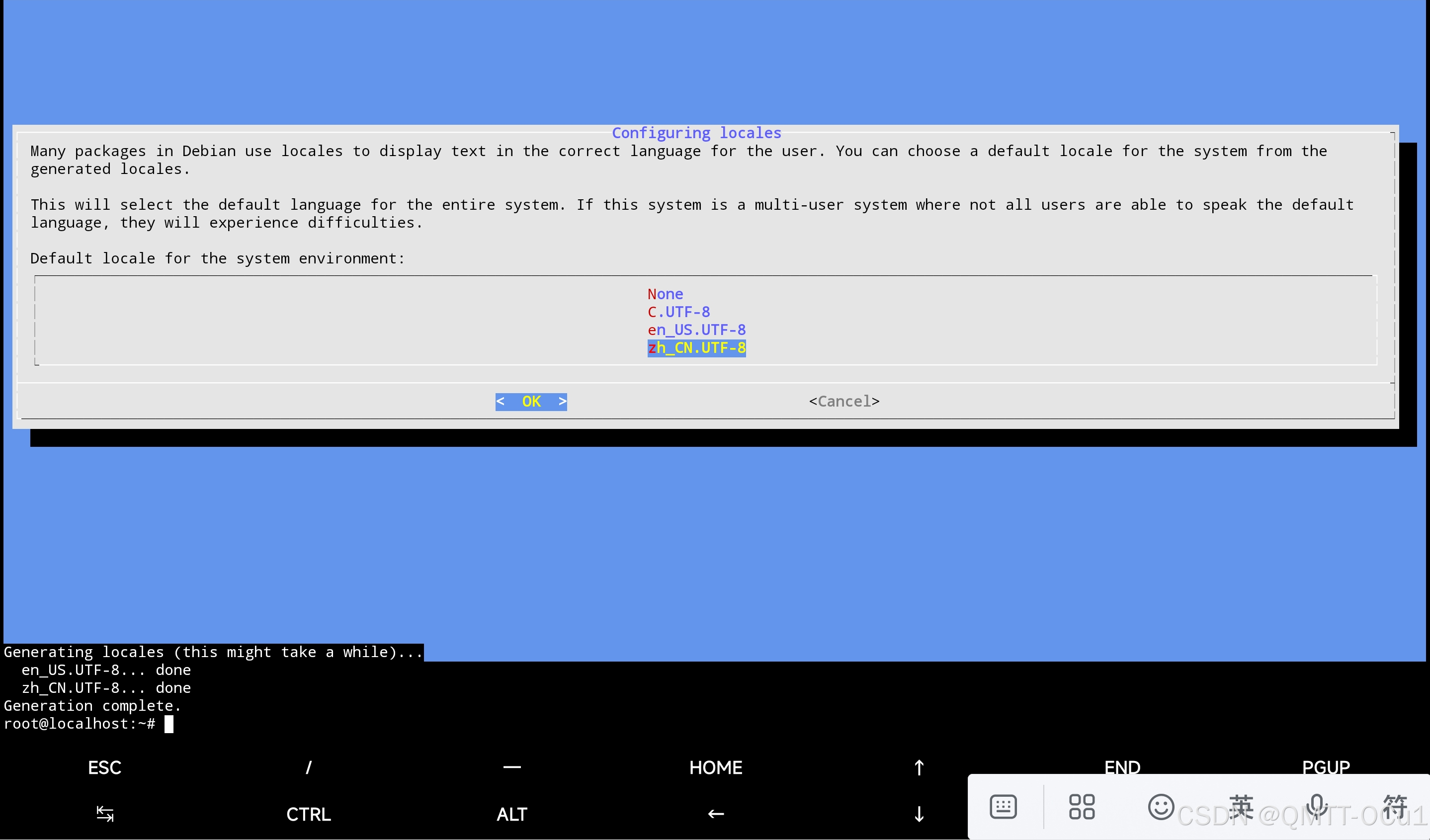Open the emoji smiley picker

pos(1161,807)
